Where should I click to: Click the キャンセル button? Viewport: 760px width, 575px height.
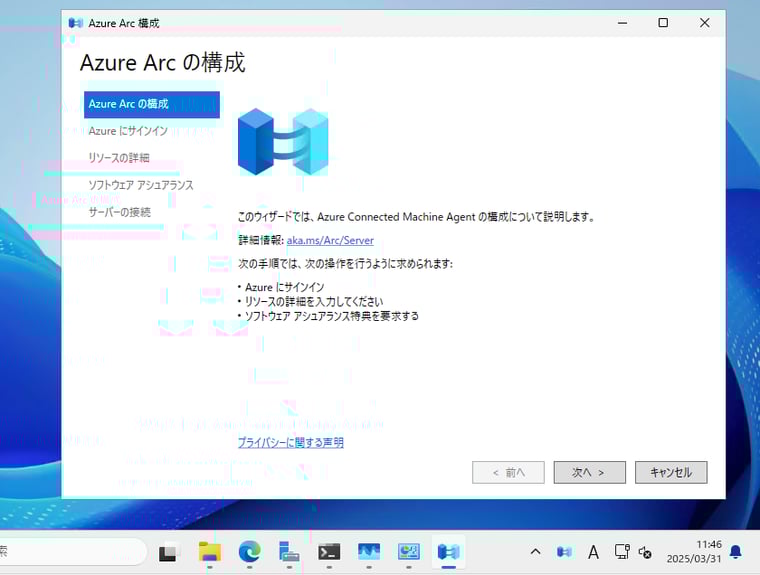671,472
